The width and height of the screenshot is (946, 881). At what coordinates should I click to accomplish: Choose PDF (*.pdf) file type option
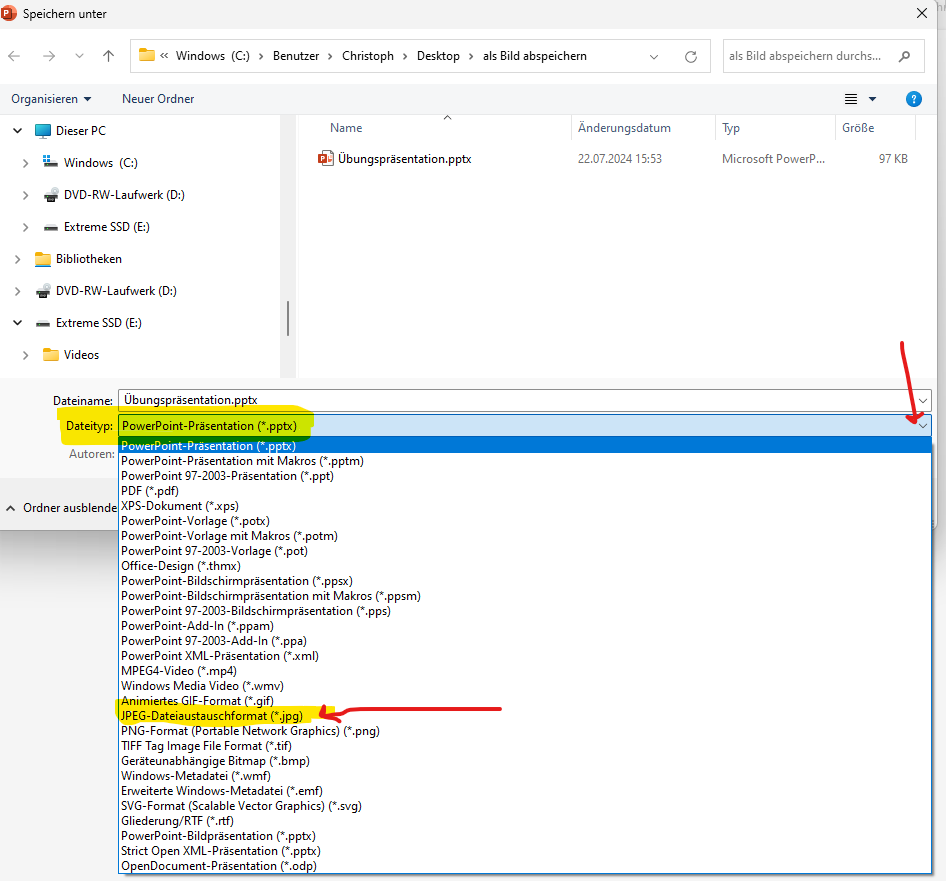click(150, 491)
